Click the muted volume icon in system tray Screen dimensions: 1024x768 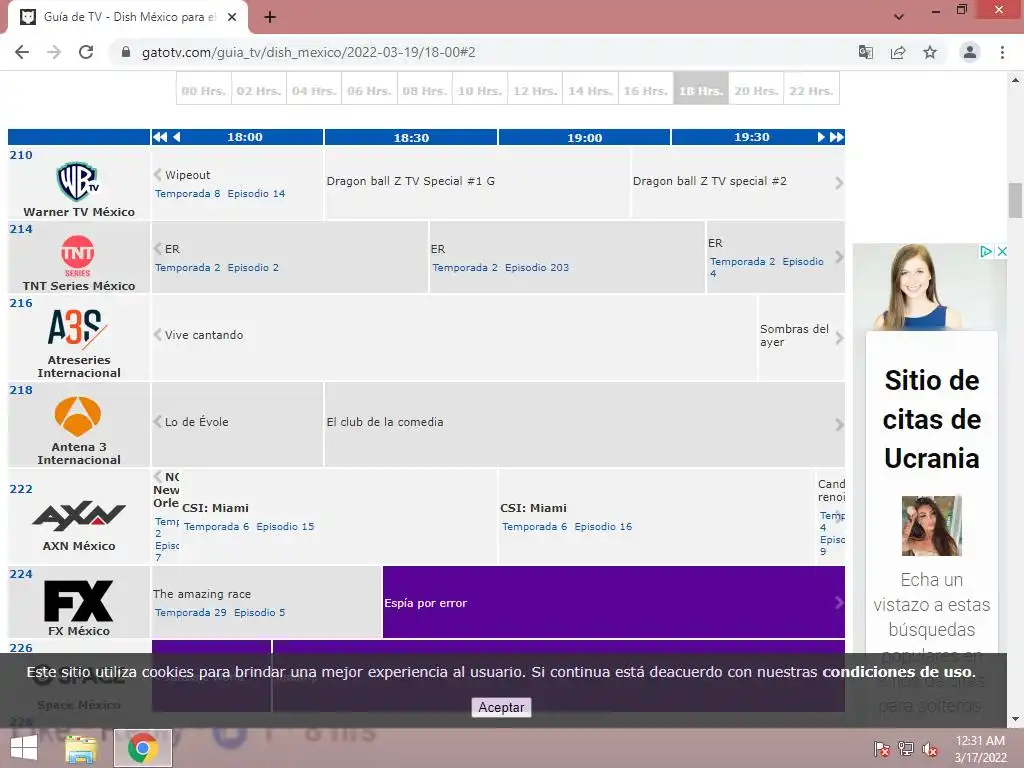coord(930,749)
